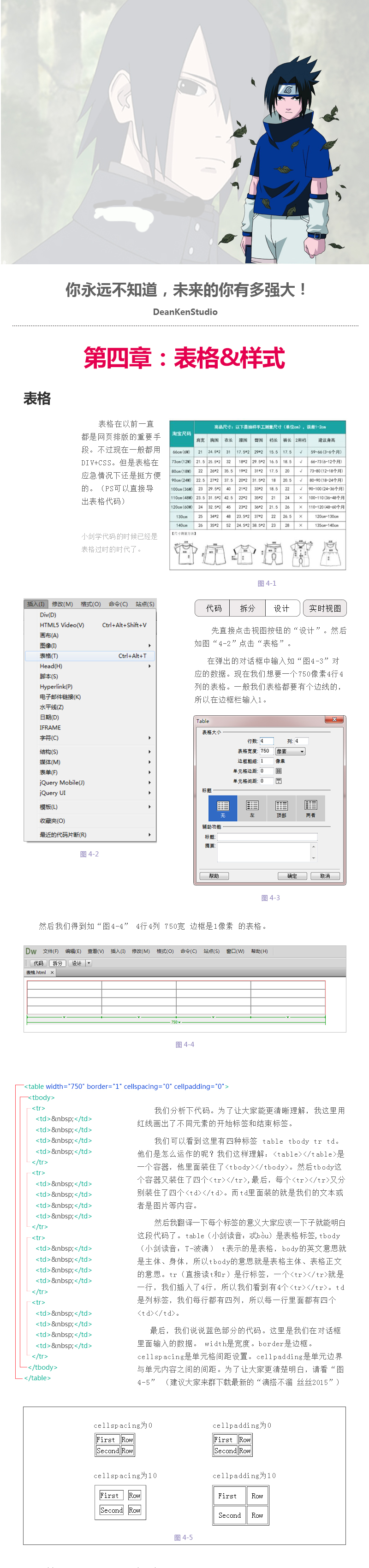
Task: Click the icon beside 单元格边距 field
Action: [x=279, y=771]
